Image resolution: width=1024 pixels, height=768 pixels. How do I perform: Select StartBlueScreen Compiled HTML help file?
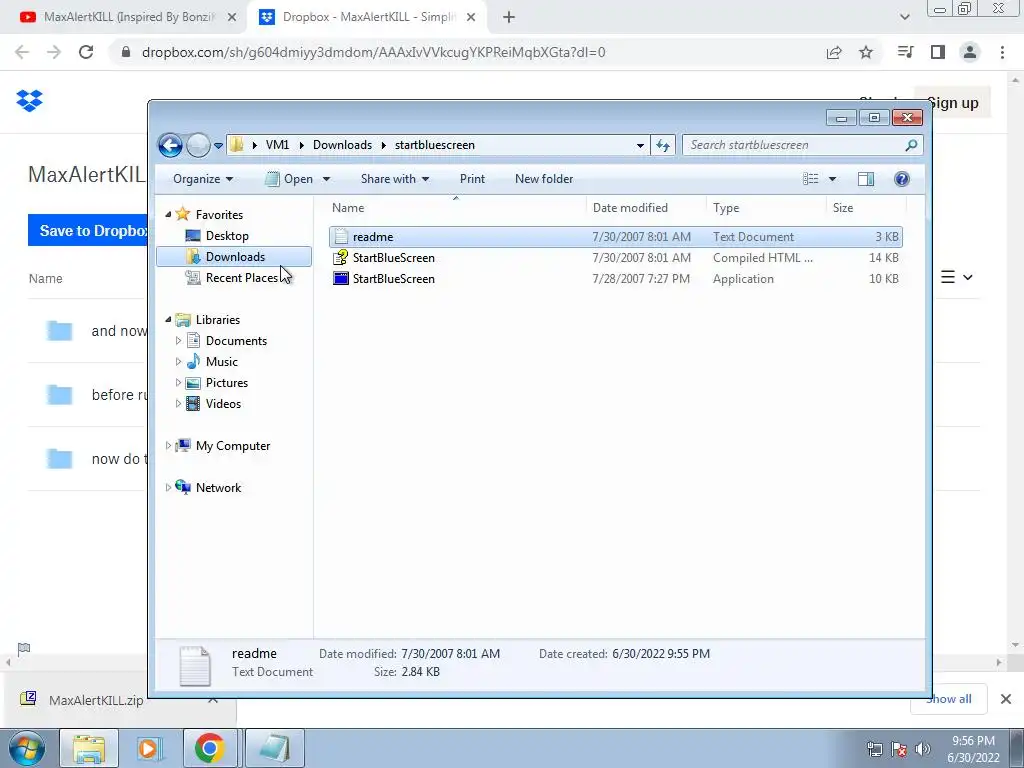[615, 257]
